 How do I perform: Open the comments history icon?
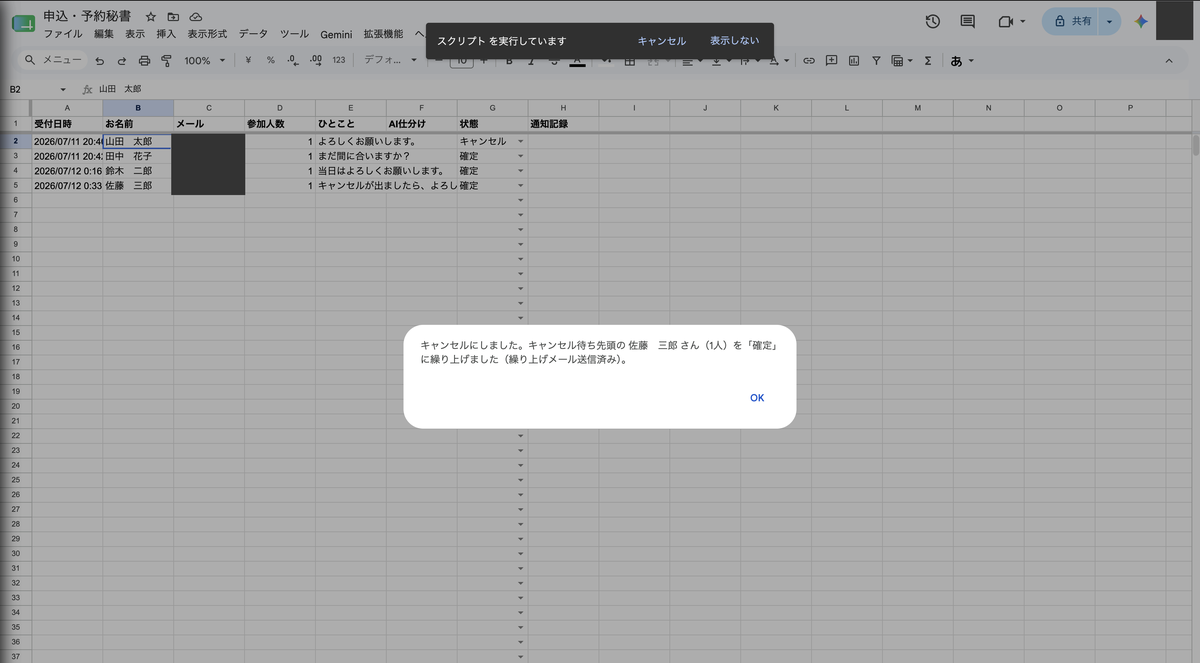point(967,21)
